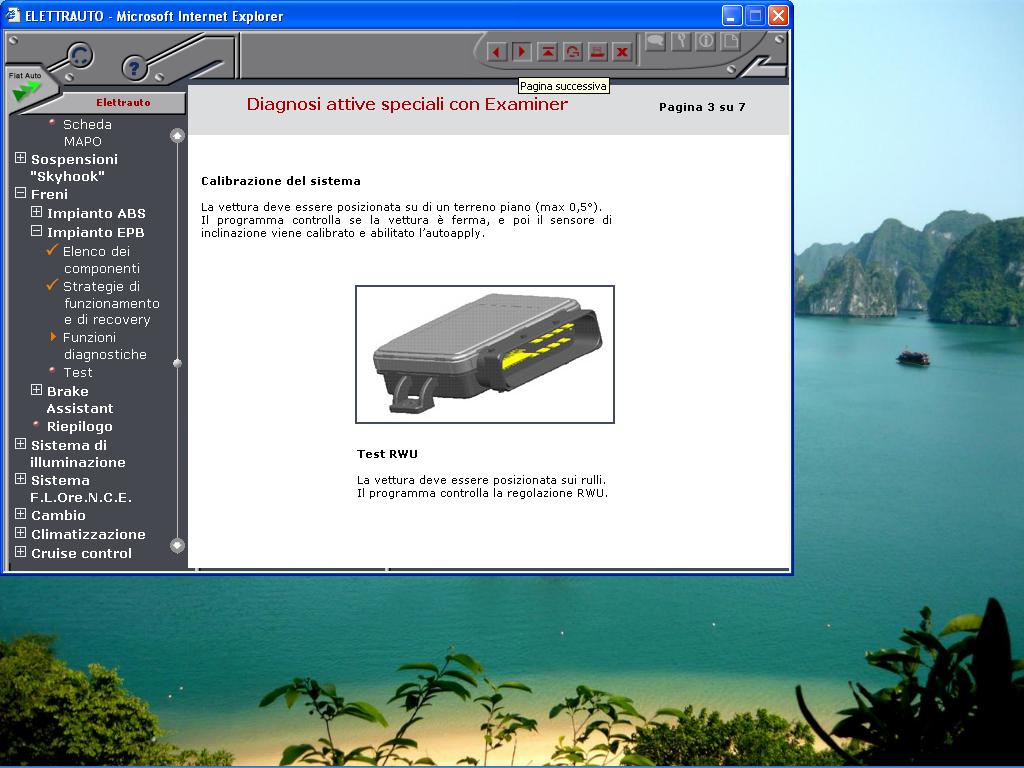Click the 'Diagnosi attive speciali con Examiner' title
Screen dimensions: 1024x768
[x=408, y=104]
